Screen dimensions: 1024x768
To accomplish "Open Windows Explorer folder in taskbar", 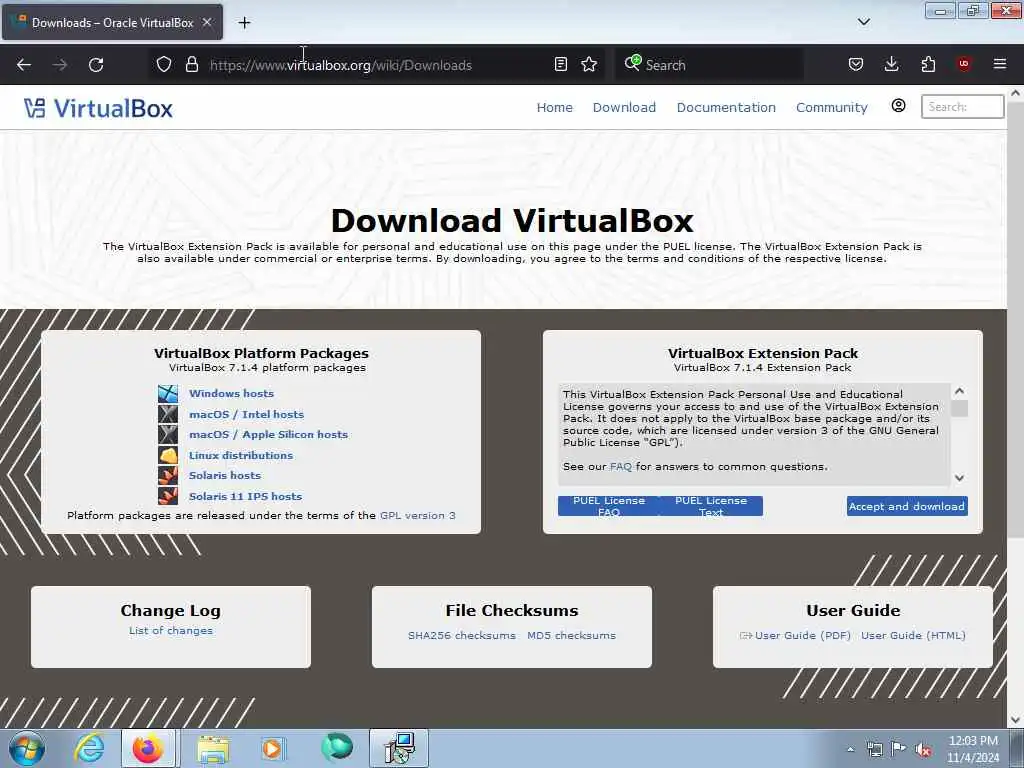I will coord(213,748).
